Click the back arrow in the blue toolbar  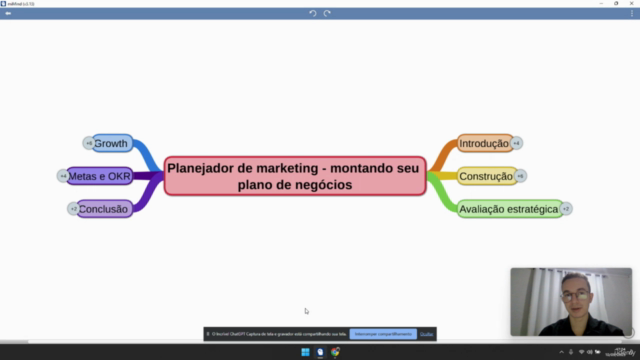point(8,13)
